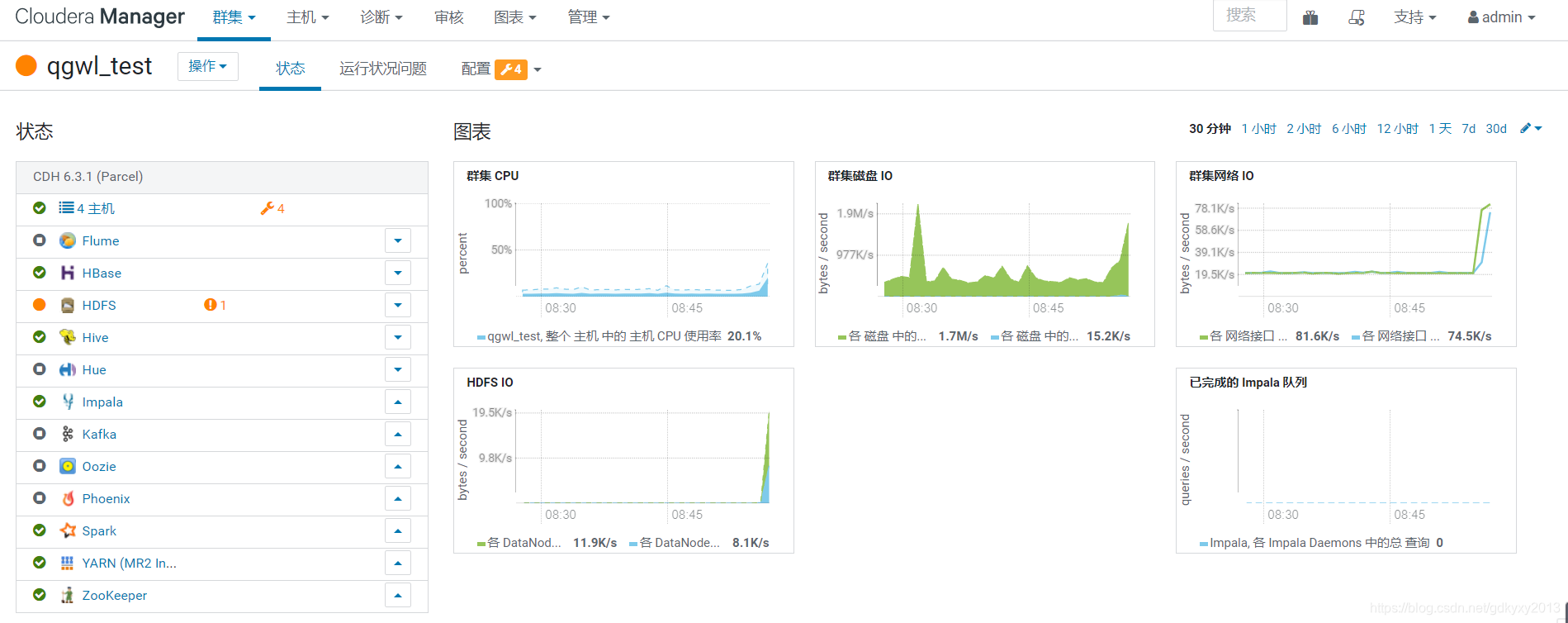Open the Spark actions dropdown arrow
The width and height of the screenshot is (1568, 623).
398,530
